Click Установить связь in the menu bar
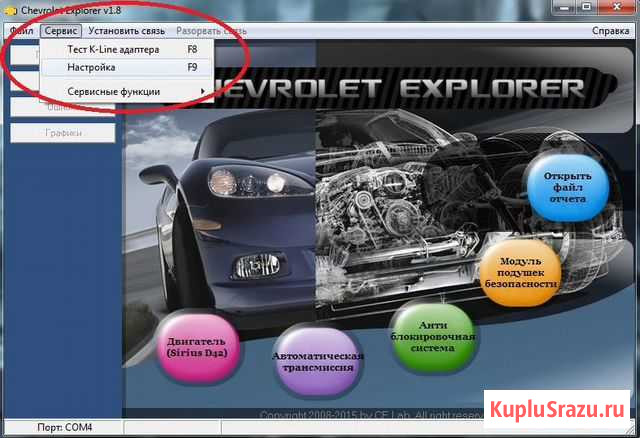The height and width of the screenshot is (438, 640). pyautogui.click(x=127, y=31)
